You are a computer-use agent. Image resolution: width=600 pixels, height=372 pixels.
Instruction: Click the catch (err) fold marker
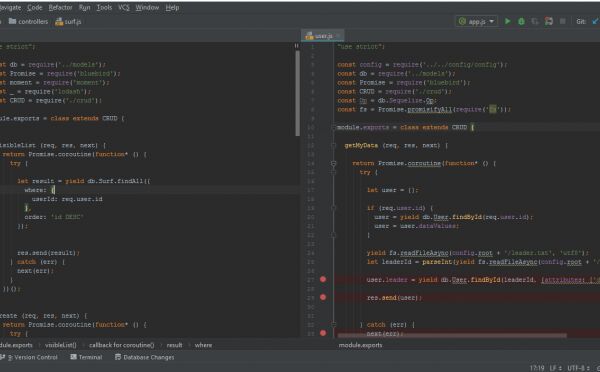(x=333, y=325)
